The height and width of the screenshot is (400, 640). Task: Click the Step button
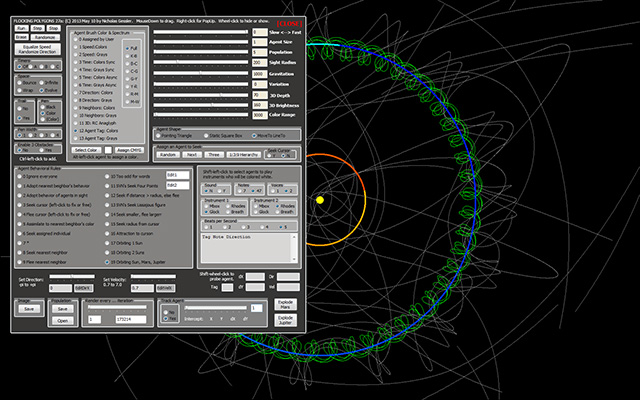coord(38,29)
